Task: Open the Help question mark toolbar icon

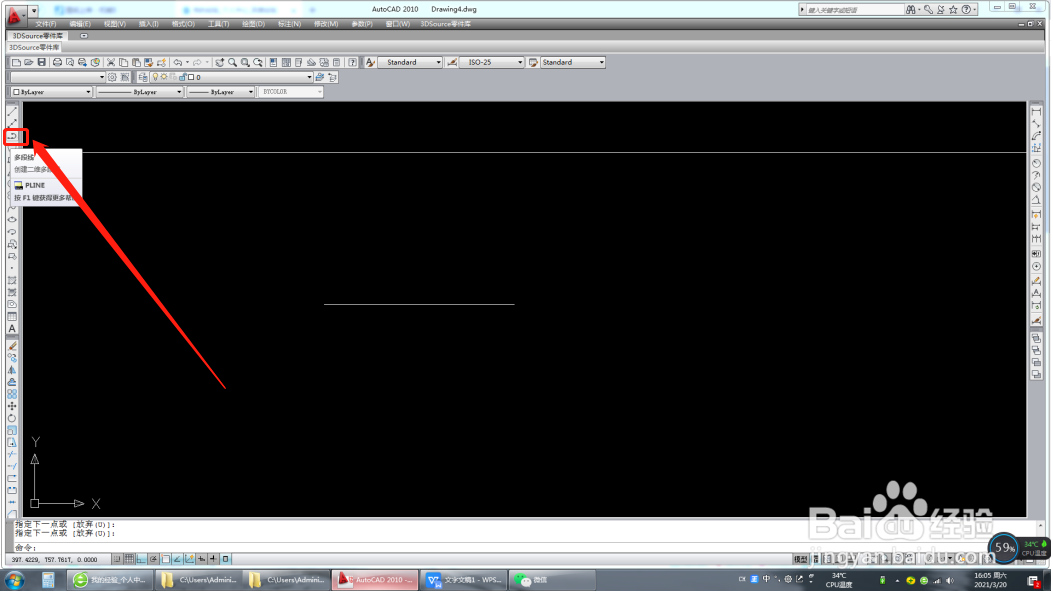Action: (353, 62)
